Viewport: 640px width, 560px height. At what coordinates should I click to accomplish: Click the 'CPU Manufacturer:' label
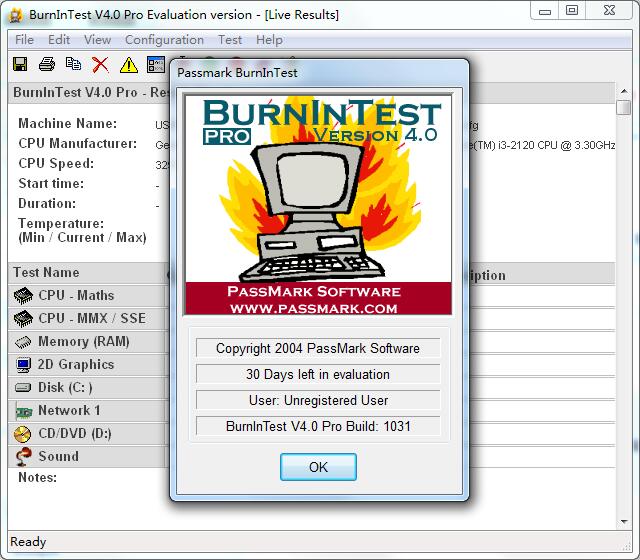(78, 144)
